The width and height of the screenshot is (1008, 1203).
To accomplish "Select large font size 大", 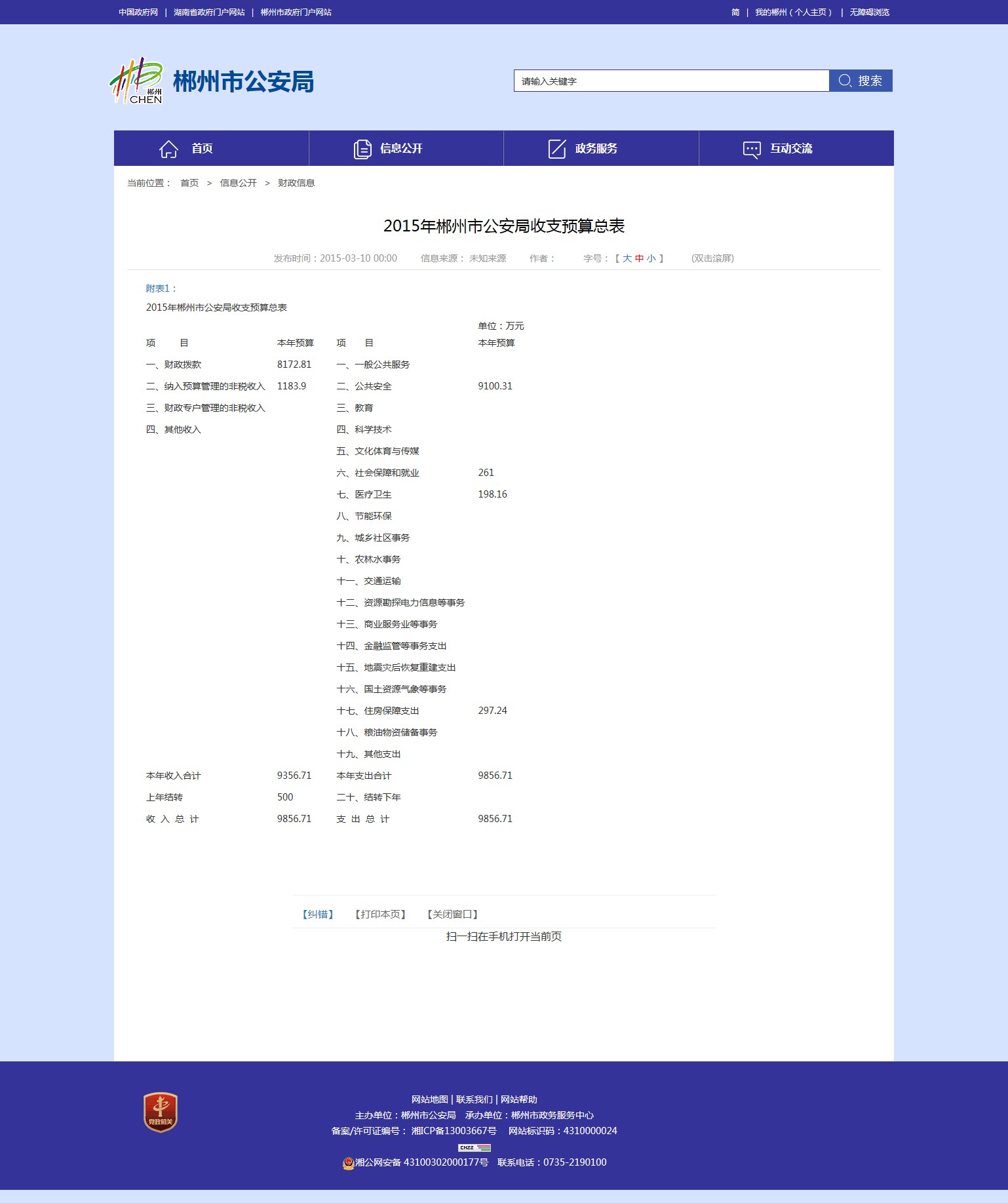I will click(x=627, y=258).
